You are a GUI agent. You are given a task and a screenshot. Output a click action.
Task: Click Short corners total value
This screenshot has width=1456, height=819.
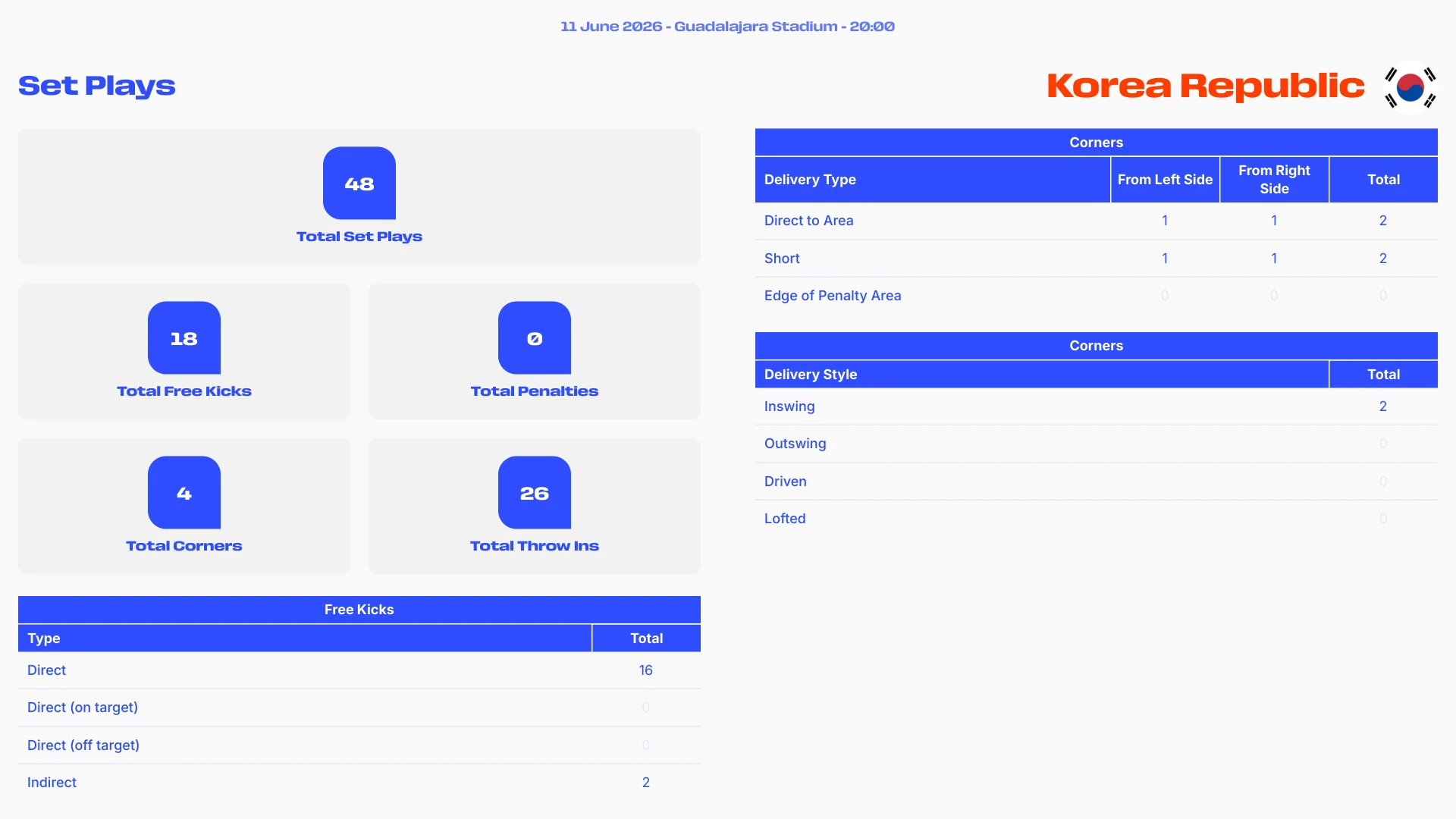tap(1383, 259)
